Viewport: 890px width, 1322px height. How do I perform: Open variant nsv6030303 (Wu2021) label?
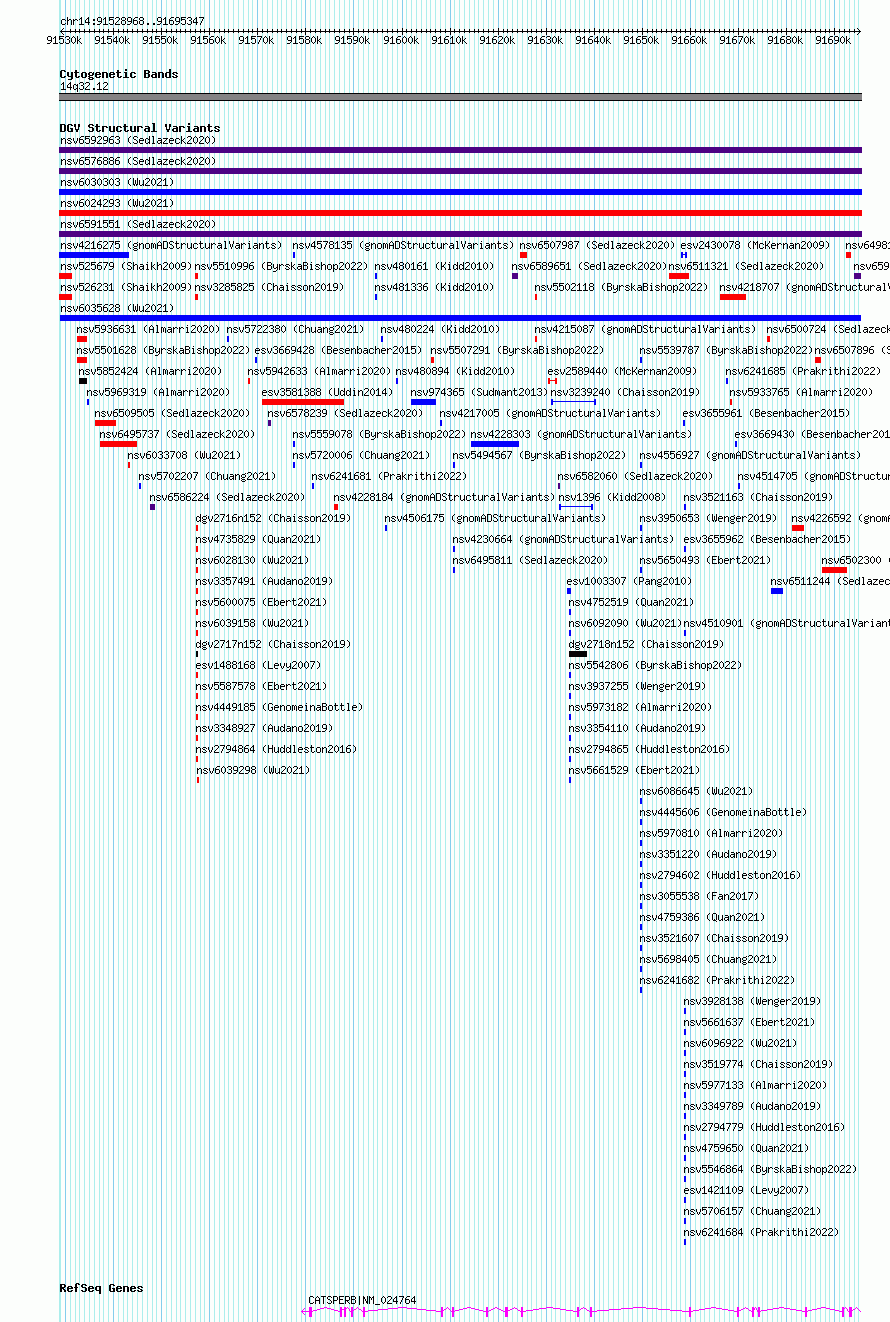tap(116, 182)
